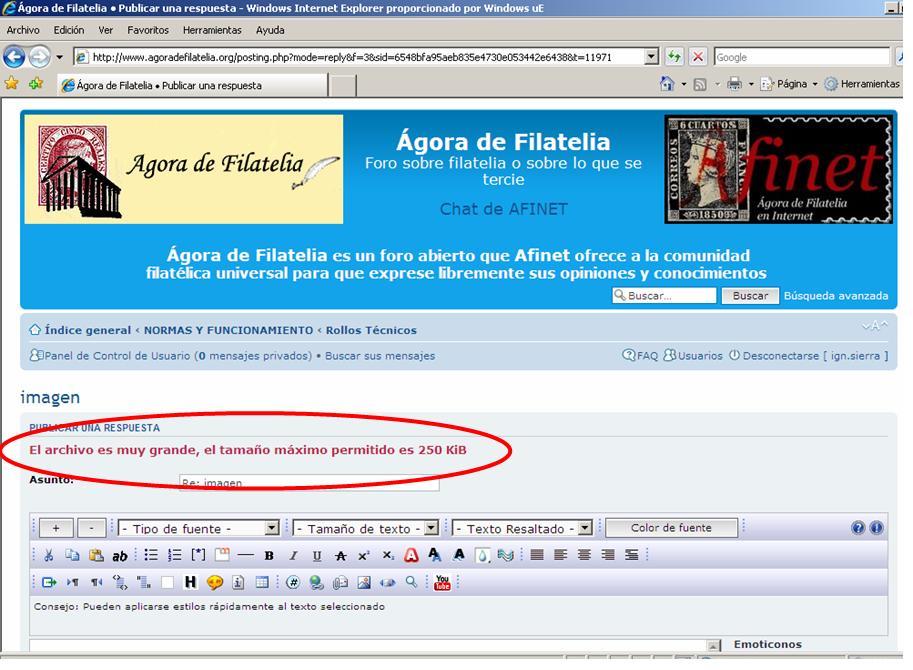The height and width of the screenshot is (670, 913).
Task: Open the Edición menu
Action: [69, 30]
